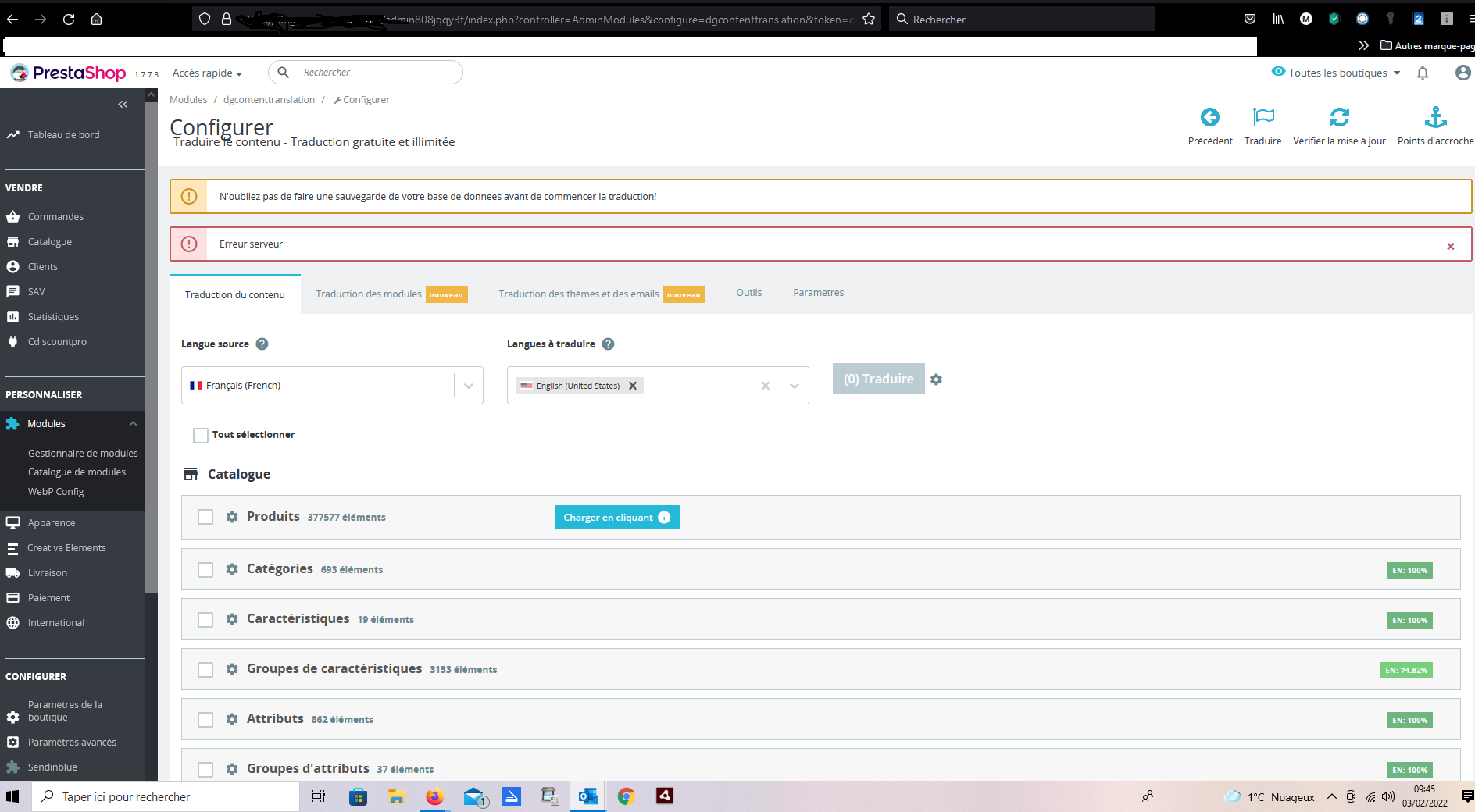
Task: Check the Caractéristiques checkbox
Action: [205, 620]
